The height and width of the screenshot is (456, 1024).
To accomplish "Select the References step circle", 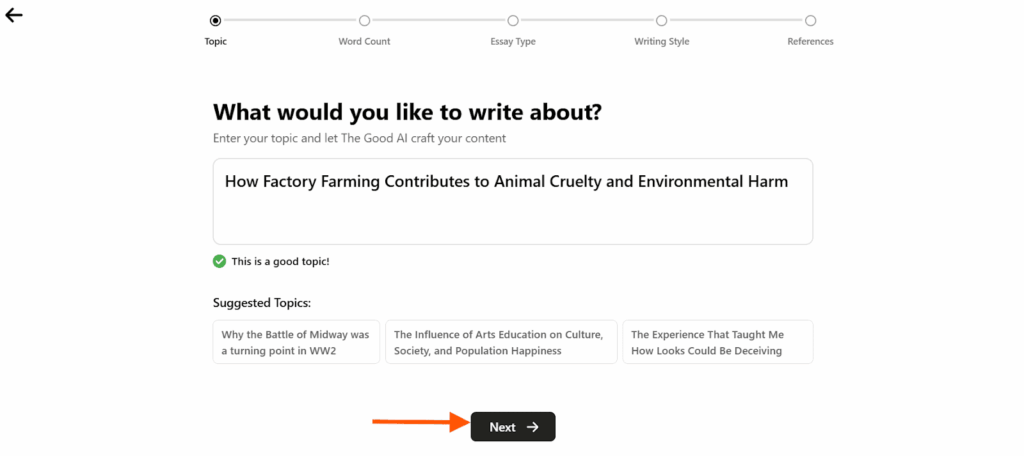I will point(810,21).
